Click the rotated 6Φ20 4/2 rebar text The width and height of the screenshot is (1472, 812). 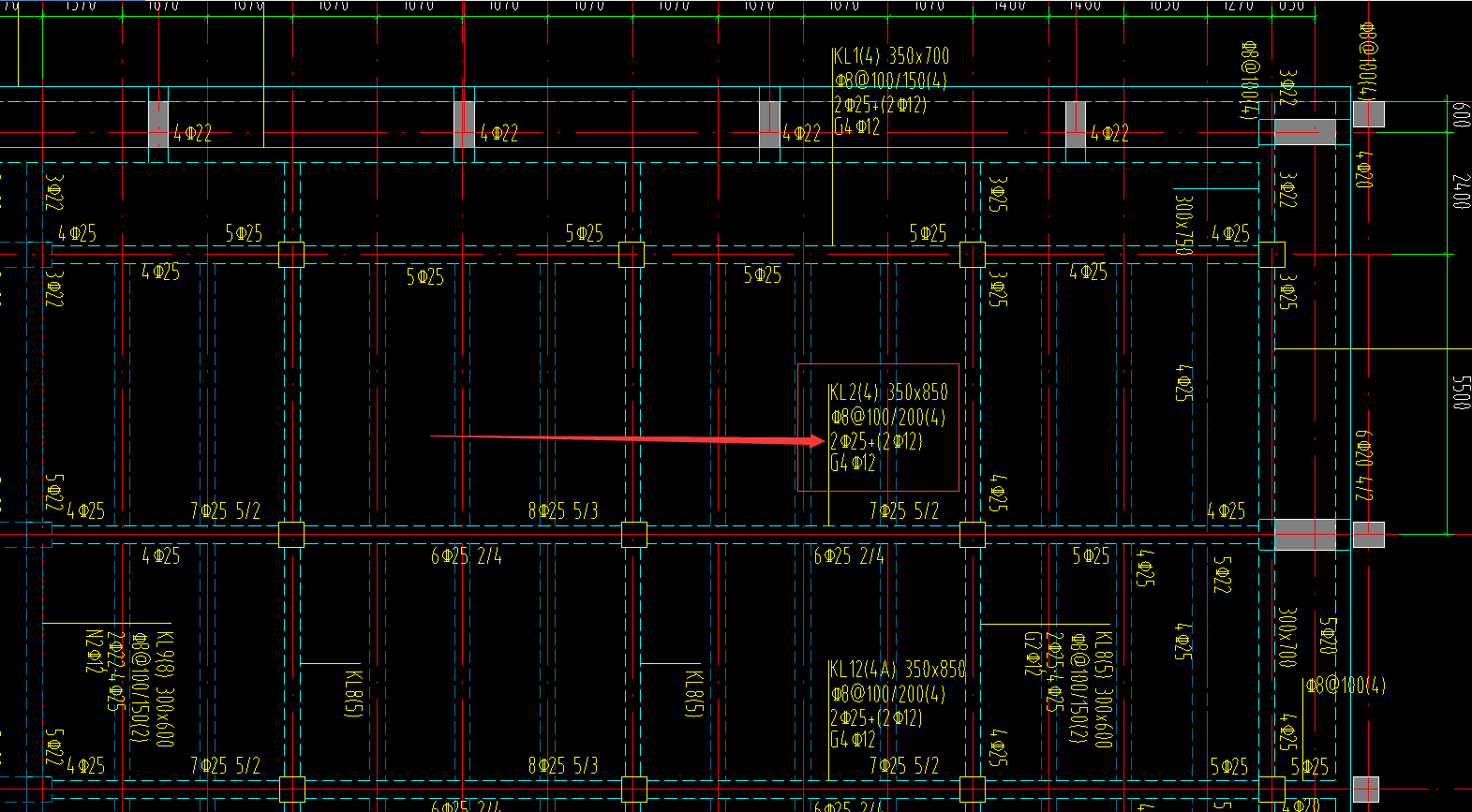1364,465
